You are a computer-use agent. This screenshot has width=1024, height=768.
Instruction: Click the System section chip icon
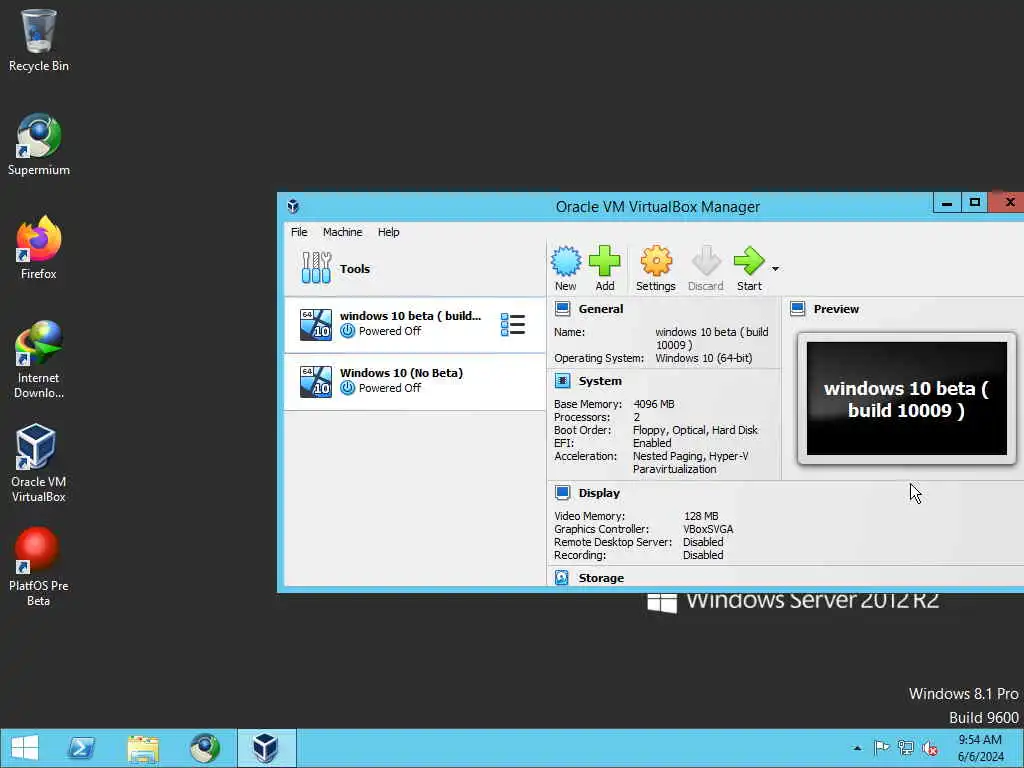[x=562, y=380]
